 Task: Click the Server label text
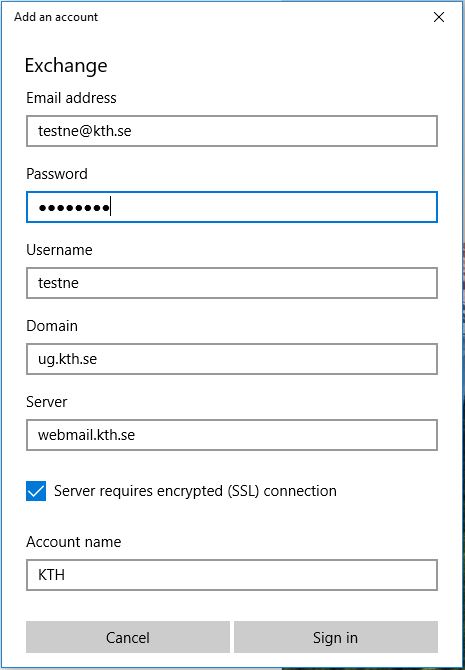tap(47, 402)
